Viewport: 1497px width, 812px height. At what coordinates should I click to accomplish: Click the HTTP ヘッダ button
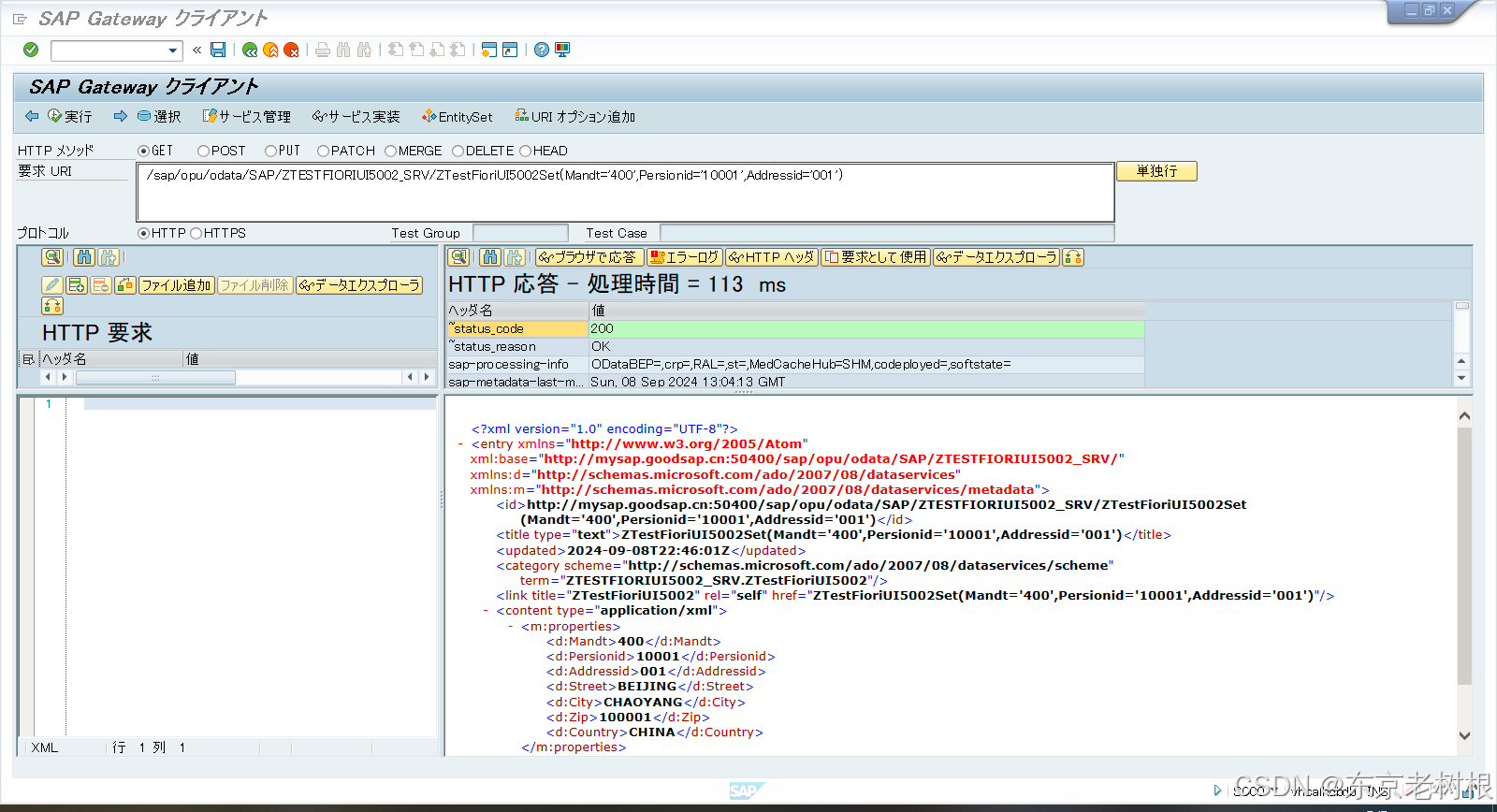click(772, 256)
